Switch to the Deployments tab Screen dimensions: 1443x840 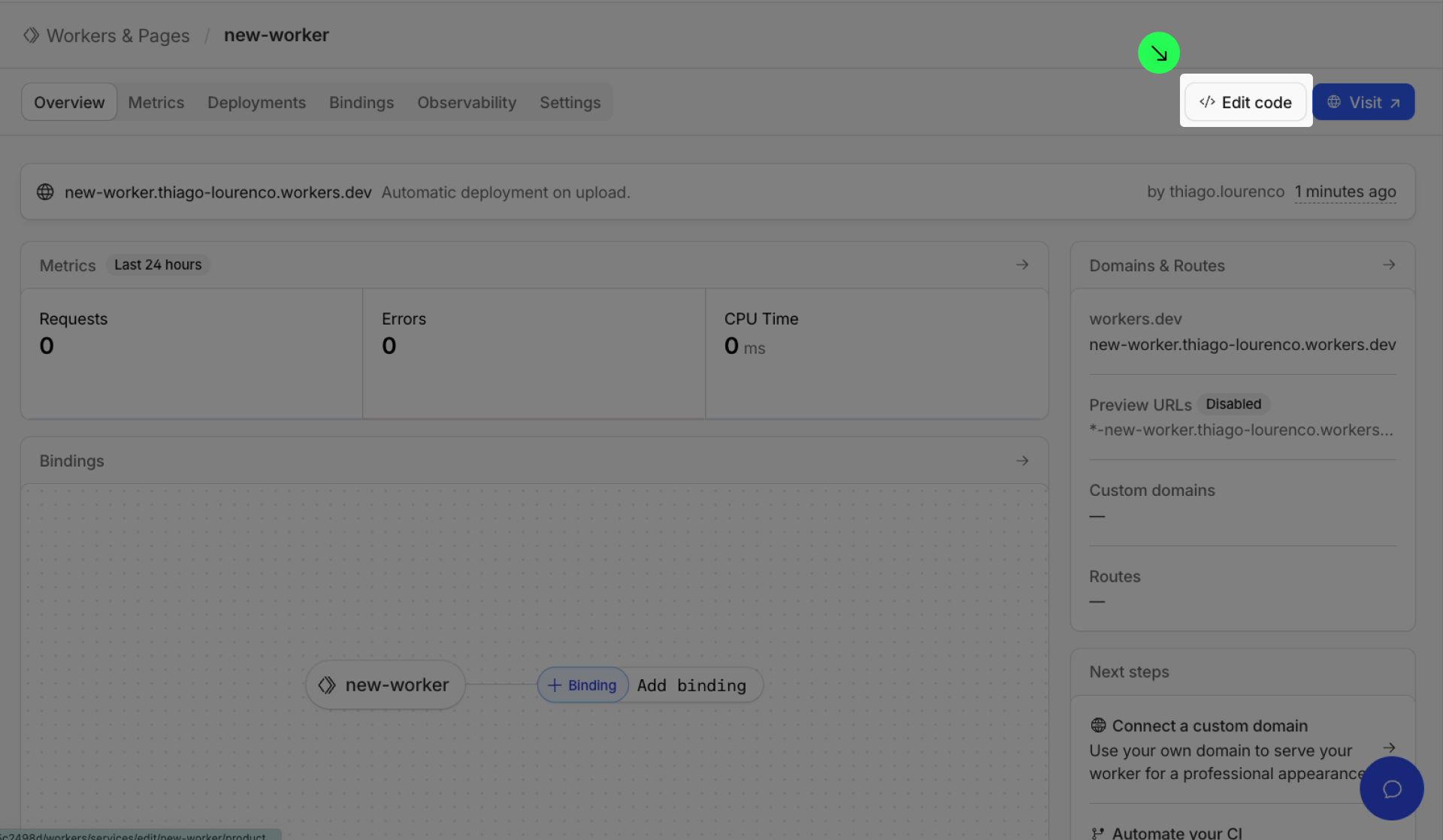256,102
